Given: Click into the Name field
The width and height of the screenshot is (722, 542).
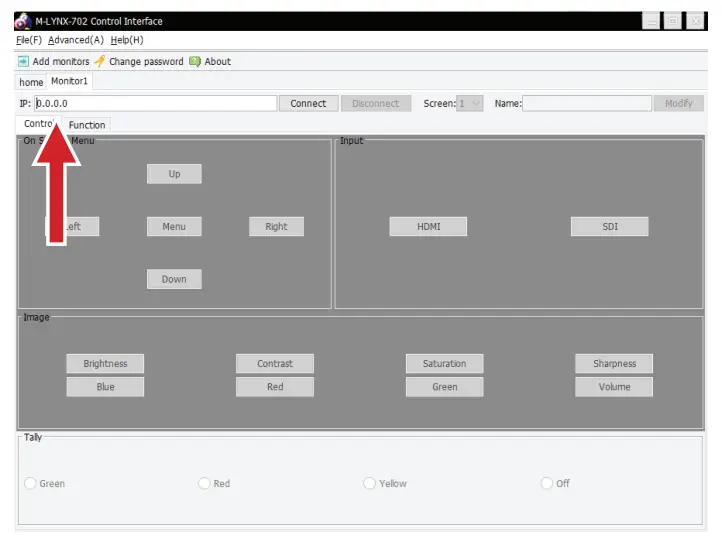Looking at the screenshot, I should point(587,103).
